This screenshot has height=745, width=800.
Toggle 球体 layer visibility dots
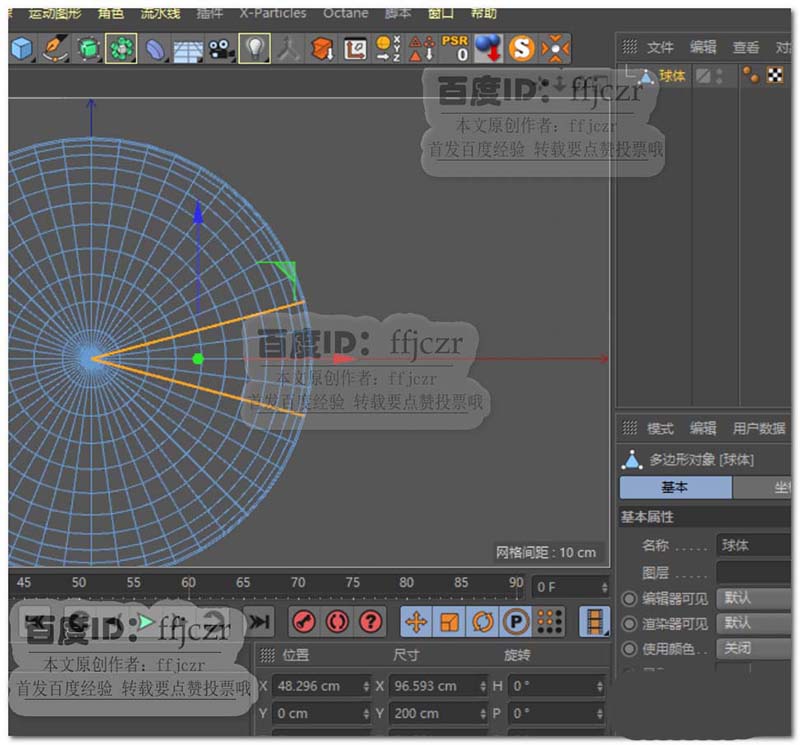719,76
